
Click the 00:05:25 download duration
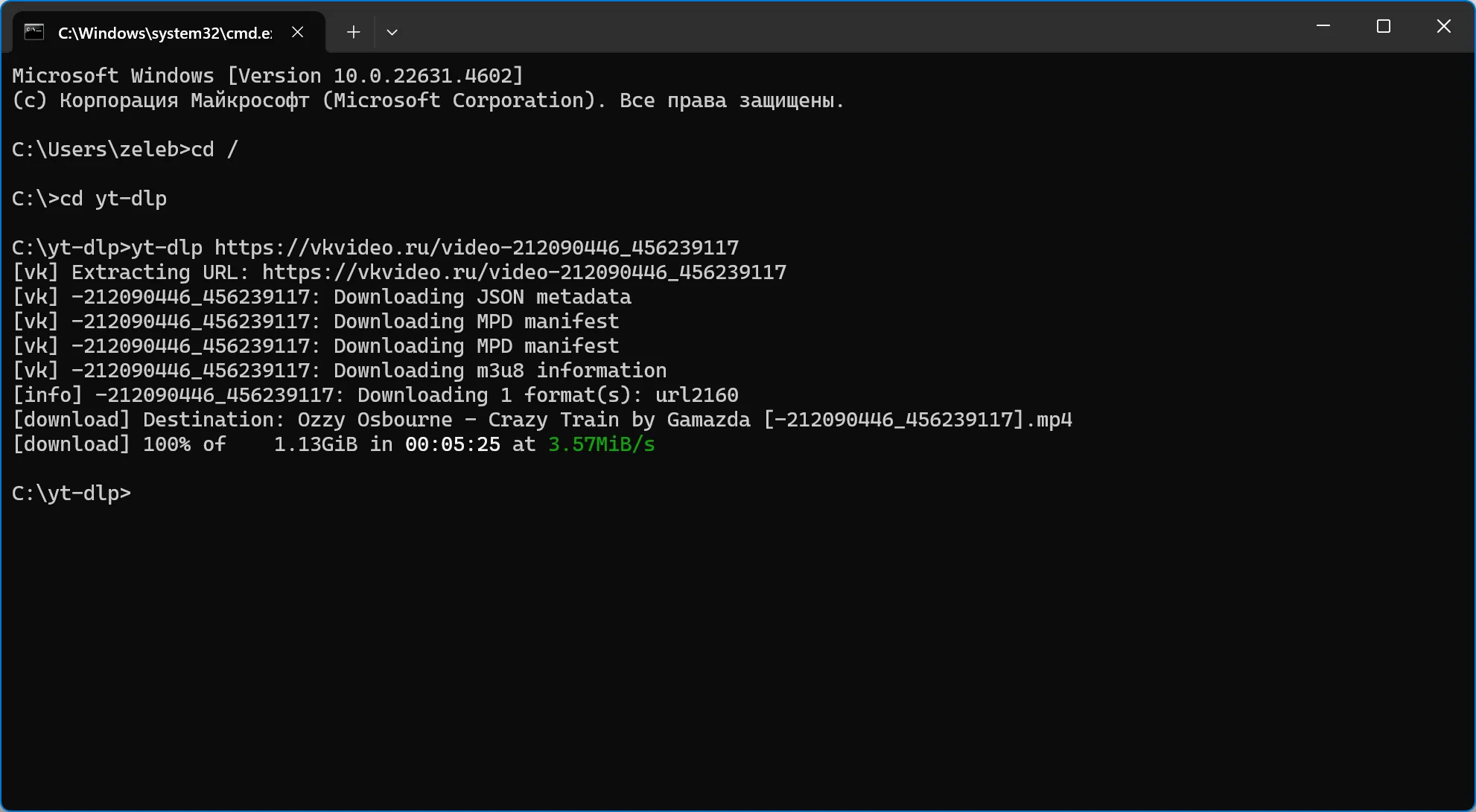[453, 444]
